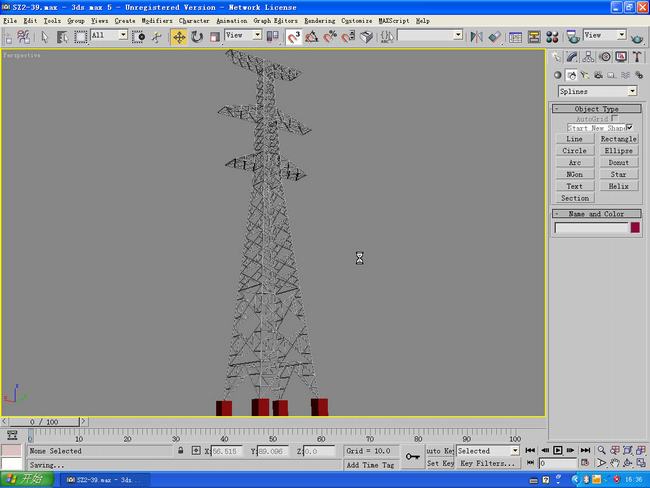The height and width of the screenshot is (488, 650).
Task: Click the time slider 0 / 100
Action: tap(44, 422)
